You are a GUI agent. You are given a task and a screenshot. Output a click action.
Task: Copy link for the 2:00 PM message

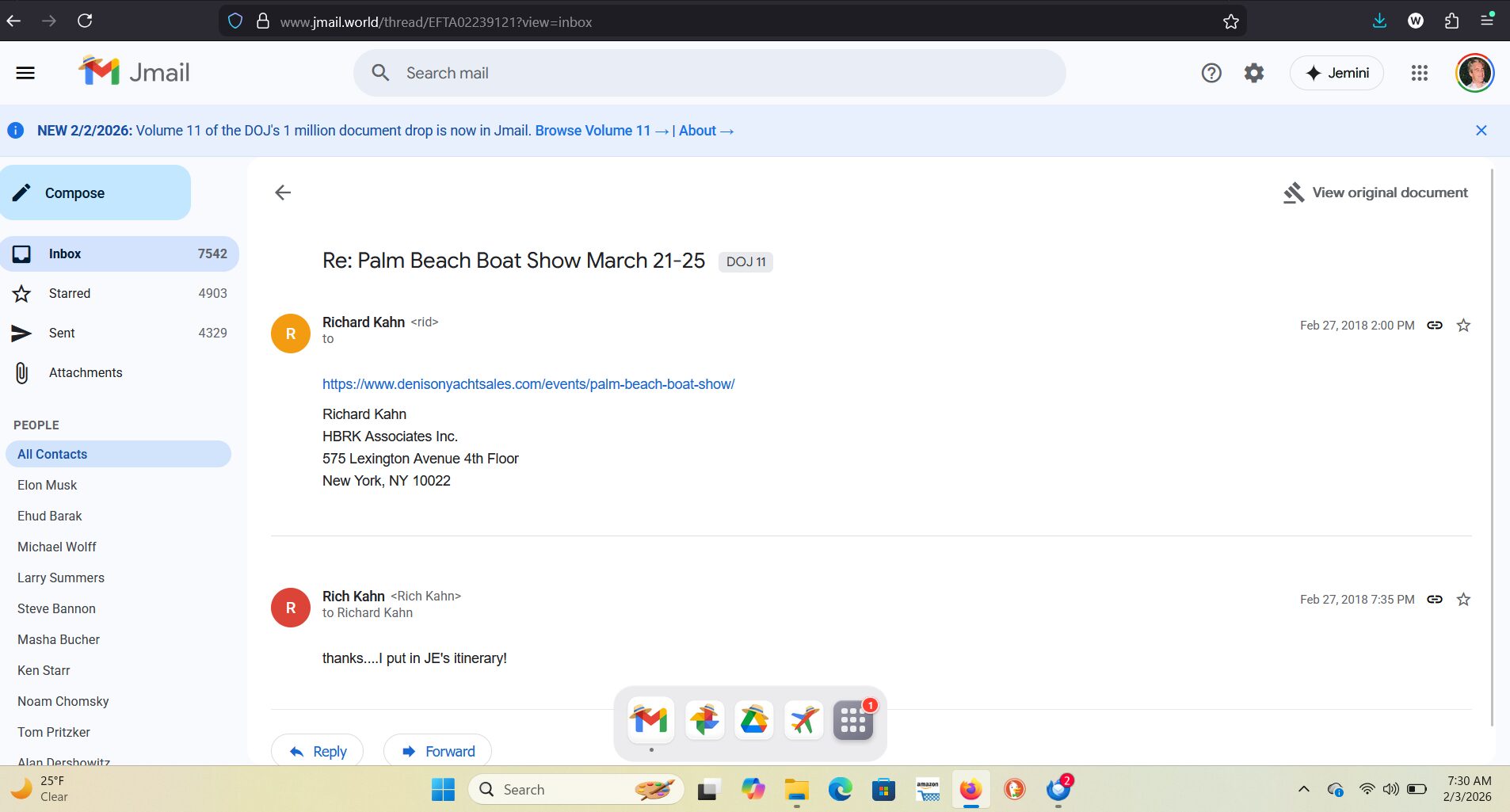pyautogui.click(x=1434, y=325)
